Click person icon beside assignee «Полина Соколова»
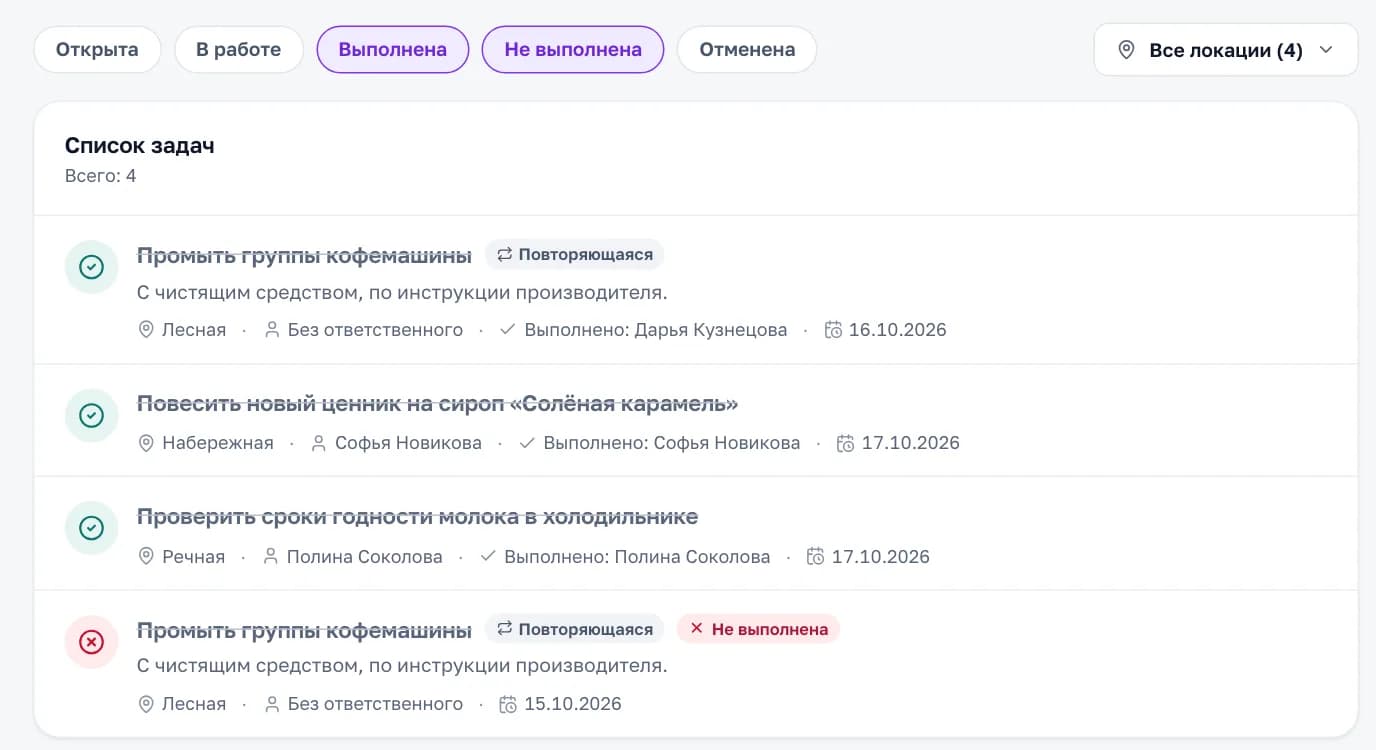Screen dimensions: 1376x750 coord(271,556)
